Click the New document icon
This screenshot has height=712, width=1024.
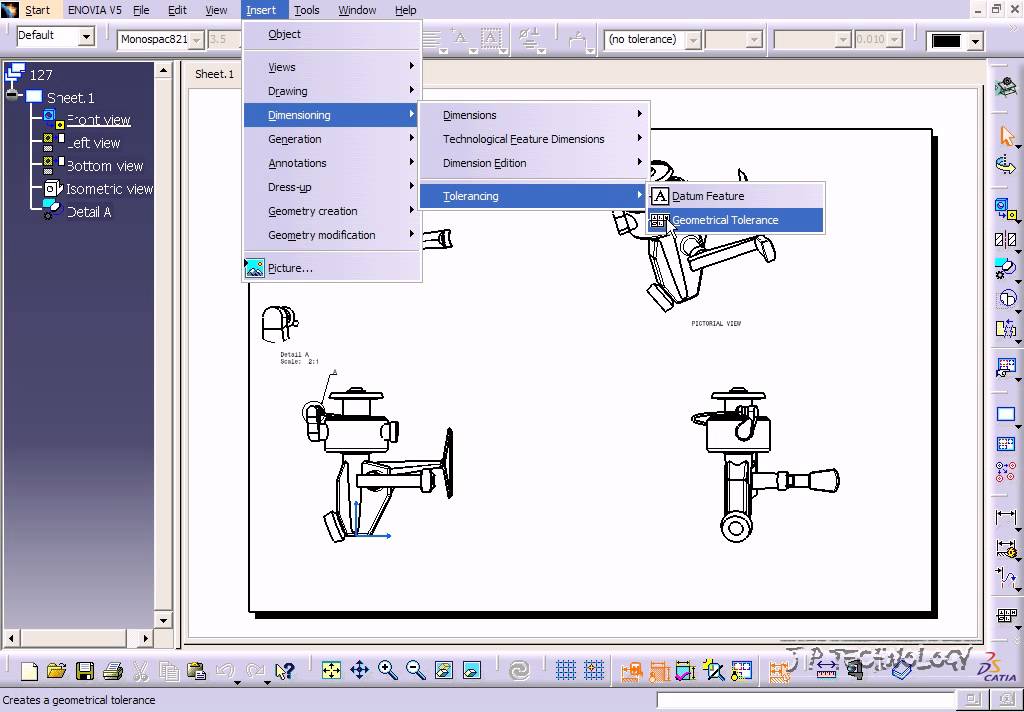[29, 671]
